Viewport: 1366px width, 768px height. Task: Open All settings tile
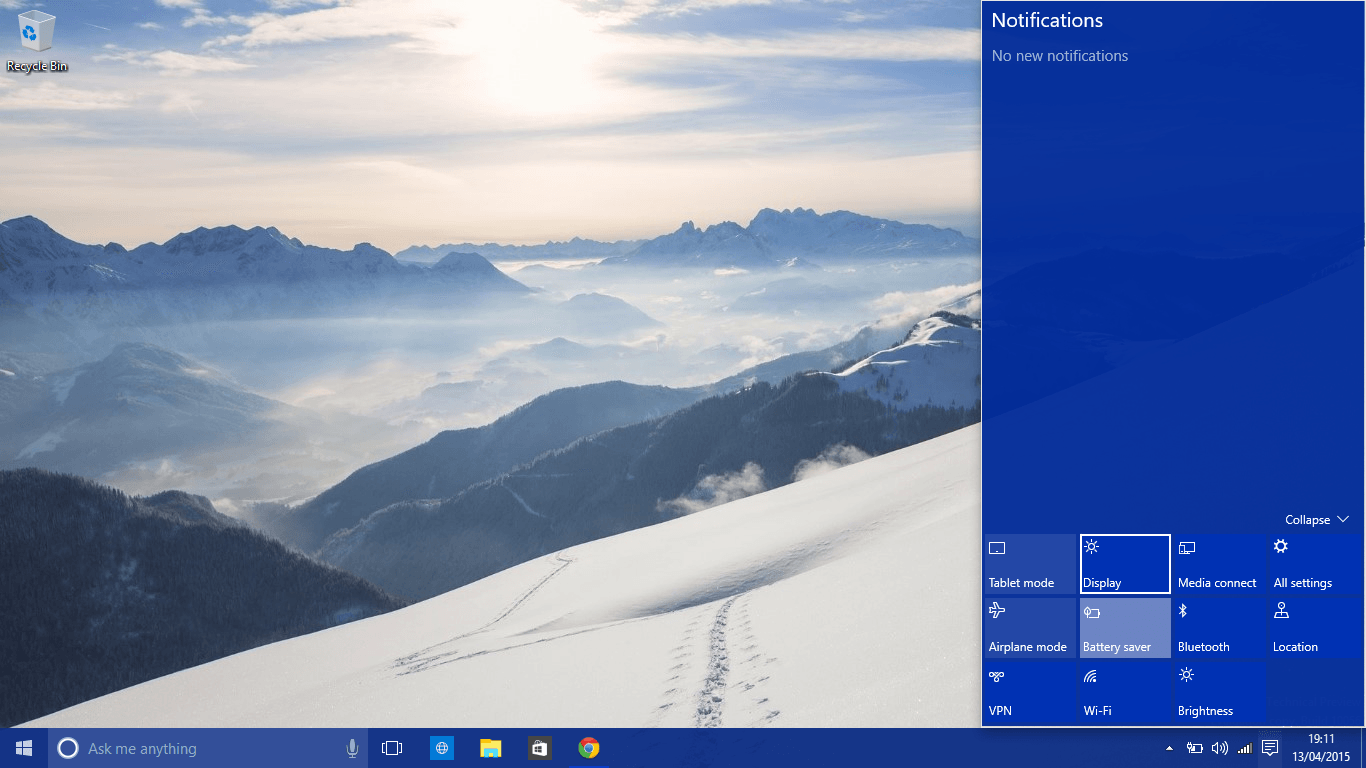click(1314, 564)
